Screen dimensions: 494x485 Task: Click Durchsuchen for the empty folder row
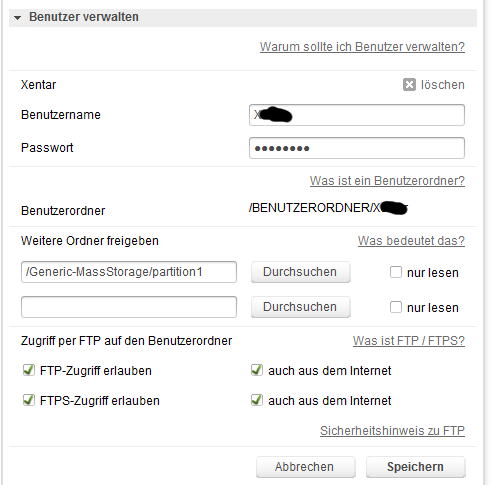coord(300,307)
